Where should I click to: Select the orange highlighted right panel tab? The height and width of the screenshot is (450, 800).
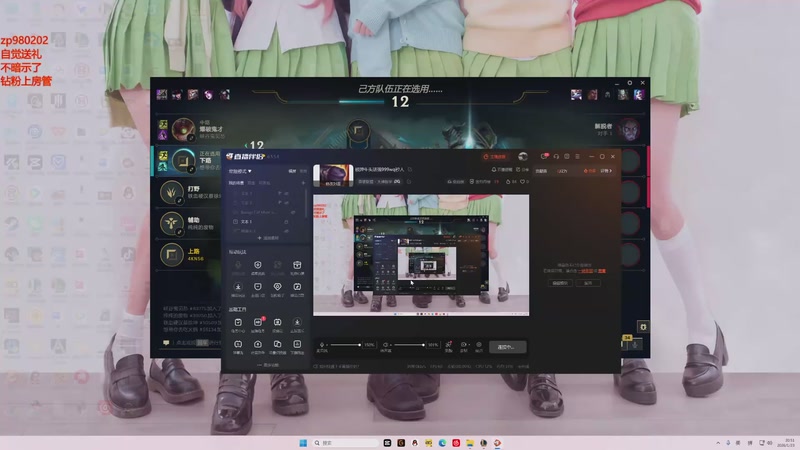pos(590,171)
